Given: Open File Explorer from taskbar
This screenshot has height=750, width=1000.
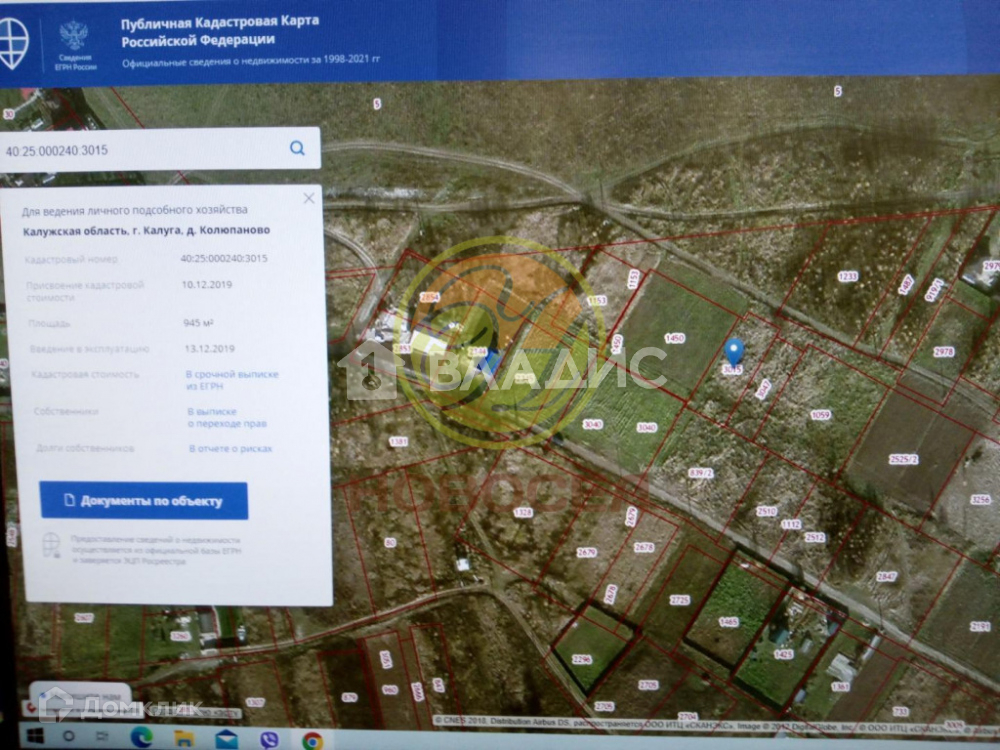Looking at the screenshot, I should pyautogui.click(x=184, y=738).
